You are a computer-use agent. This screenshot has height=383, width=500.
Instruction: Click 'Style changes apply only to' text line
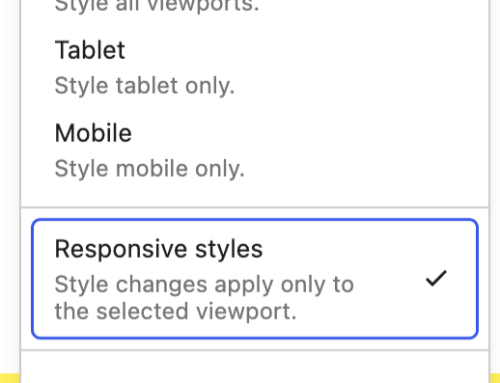pos(204,285)
